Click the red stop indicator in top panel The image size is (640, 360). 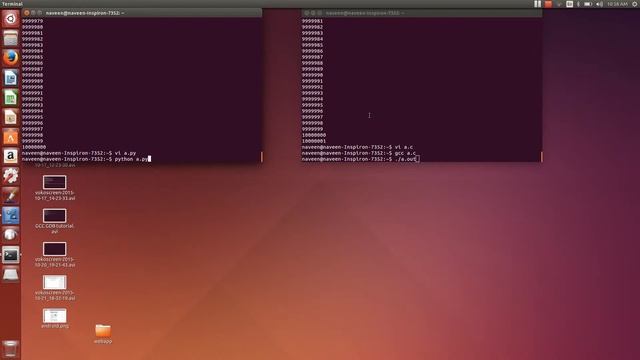[548, 4]
